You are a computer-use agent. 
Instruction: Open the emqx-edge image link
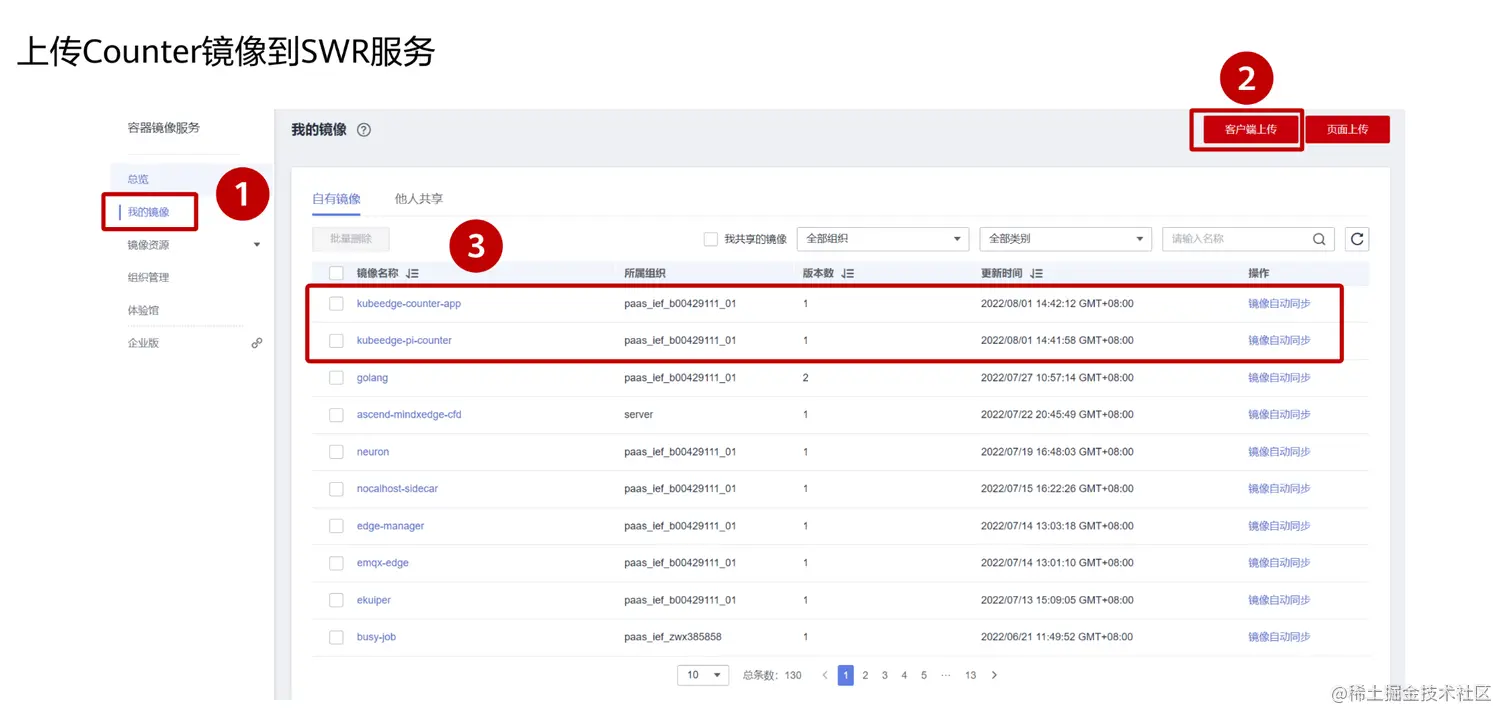click(383, 563)
